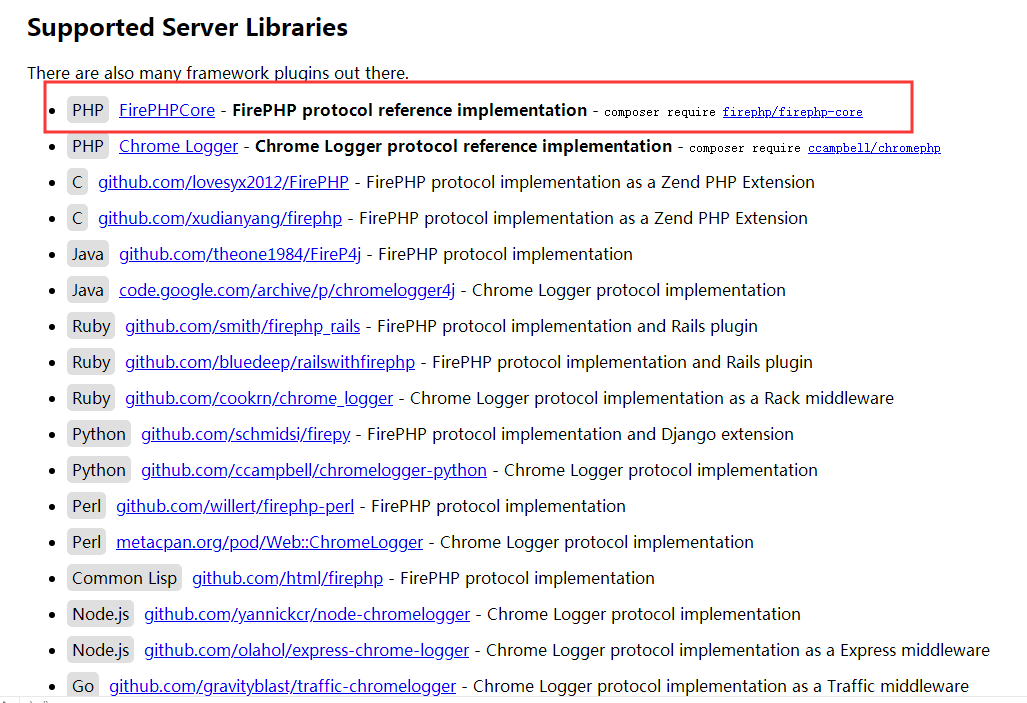This screenshot has width=1027, height=703.
Task: Open code.google.com chromelogger4j archive link
Action: [287, 290]
